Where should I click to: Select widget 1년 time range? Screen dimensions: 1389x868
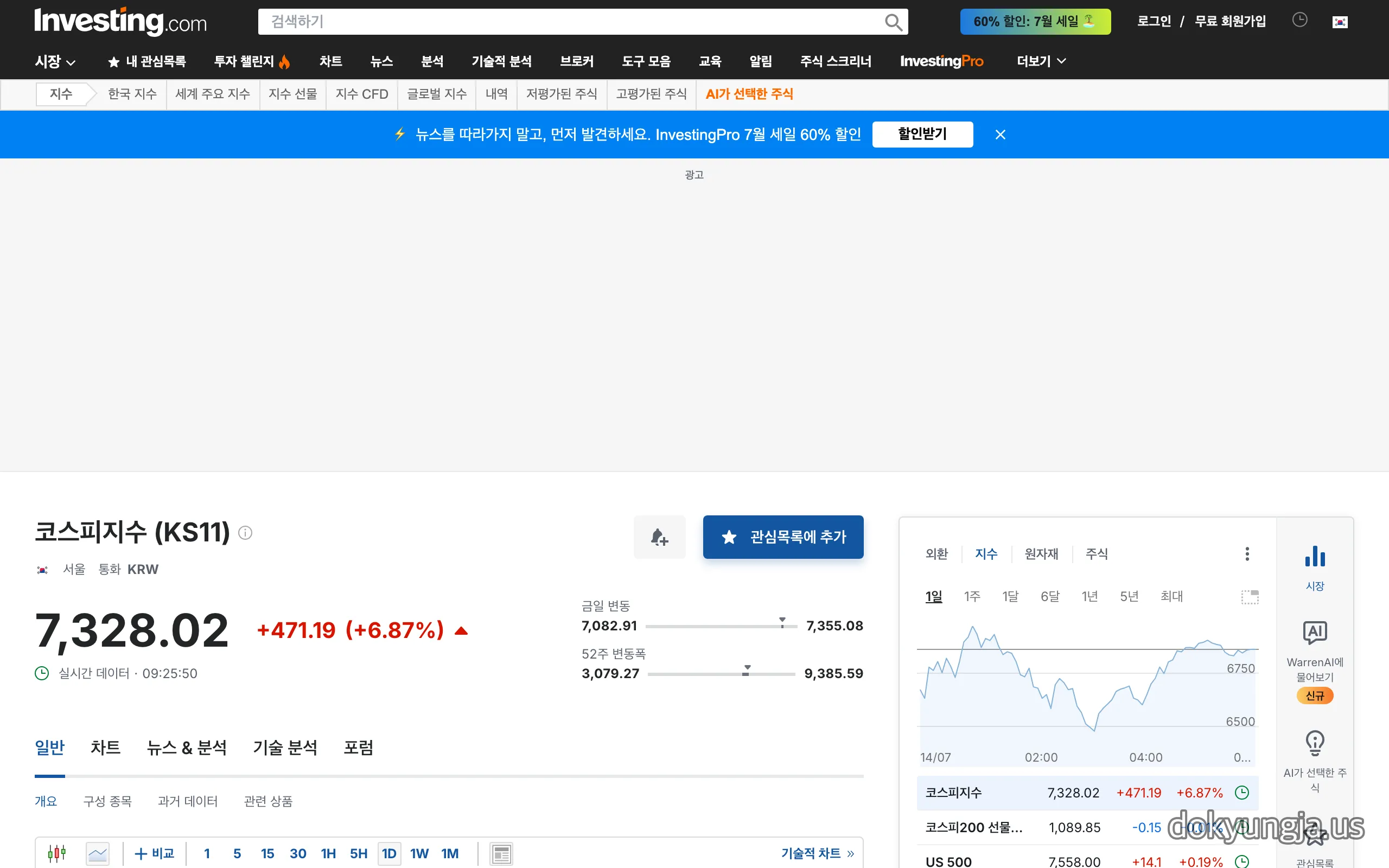pyautogui.click(x=1089, y=596)
